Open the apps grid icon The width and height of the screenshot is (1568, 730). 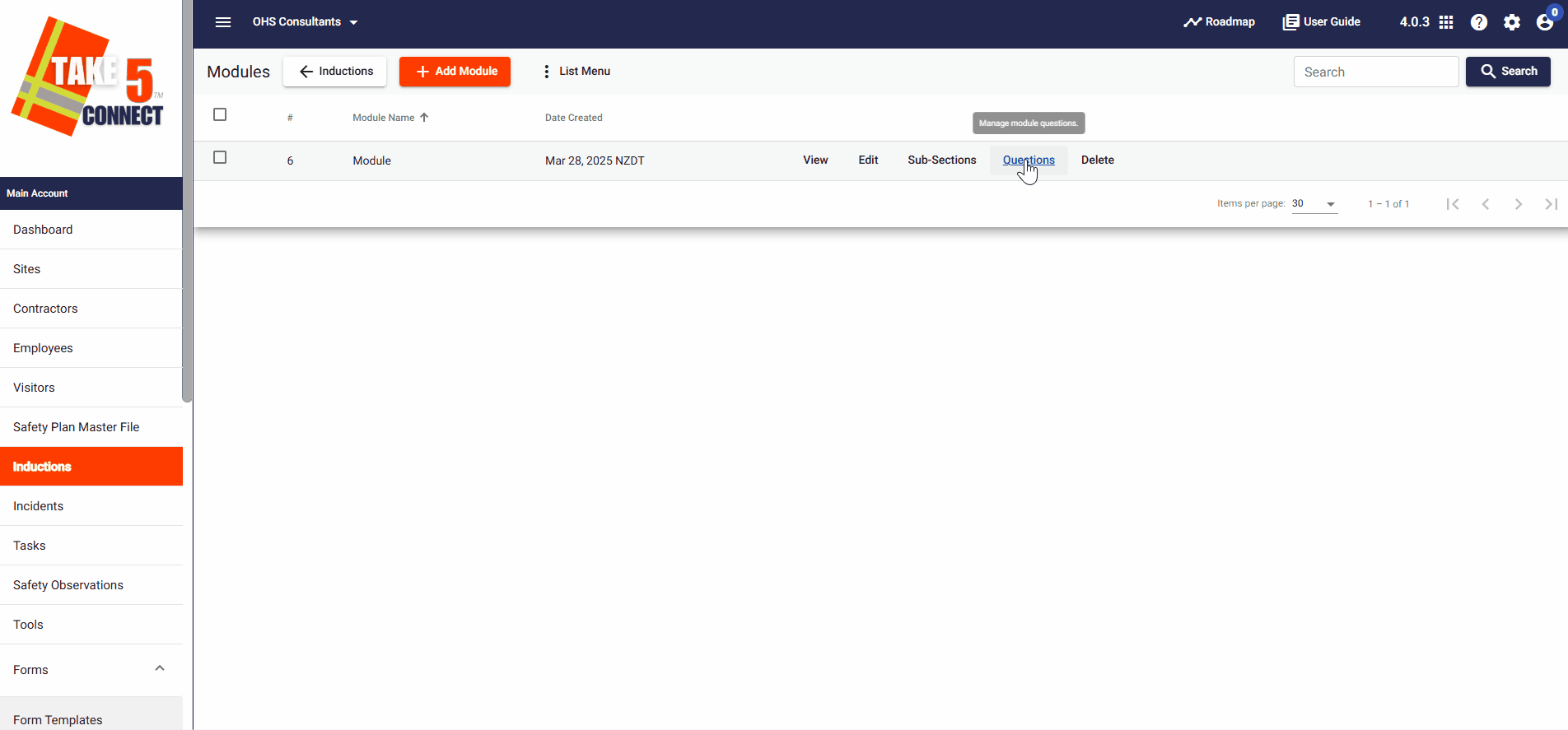click(1446, 22)
